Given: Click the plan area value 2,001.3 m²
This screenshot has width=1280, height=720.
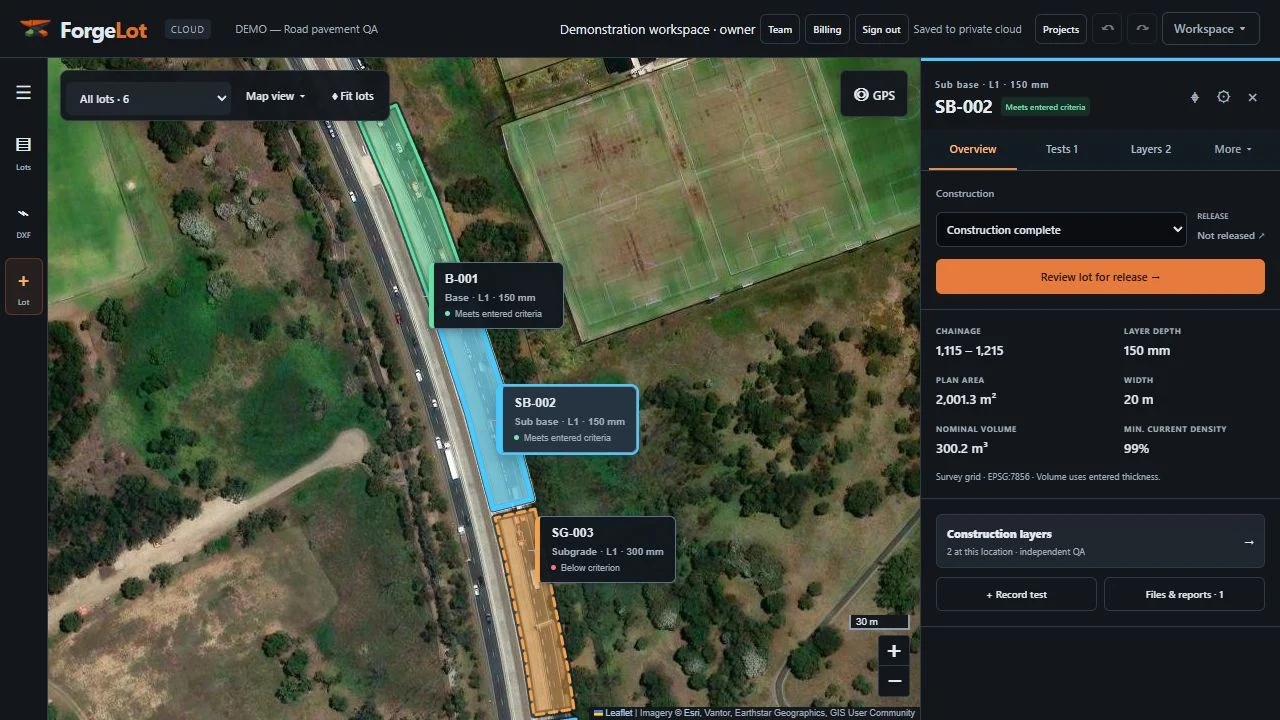Looking at the screenshot, I should coord(966,399).
